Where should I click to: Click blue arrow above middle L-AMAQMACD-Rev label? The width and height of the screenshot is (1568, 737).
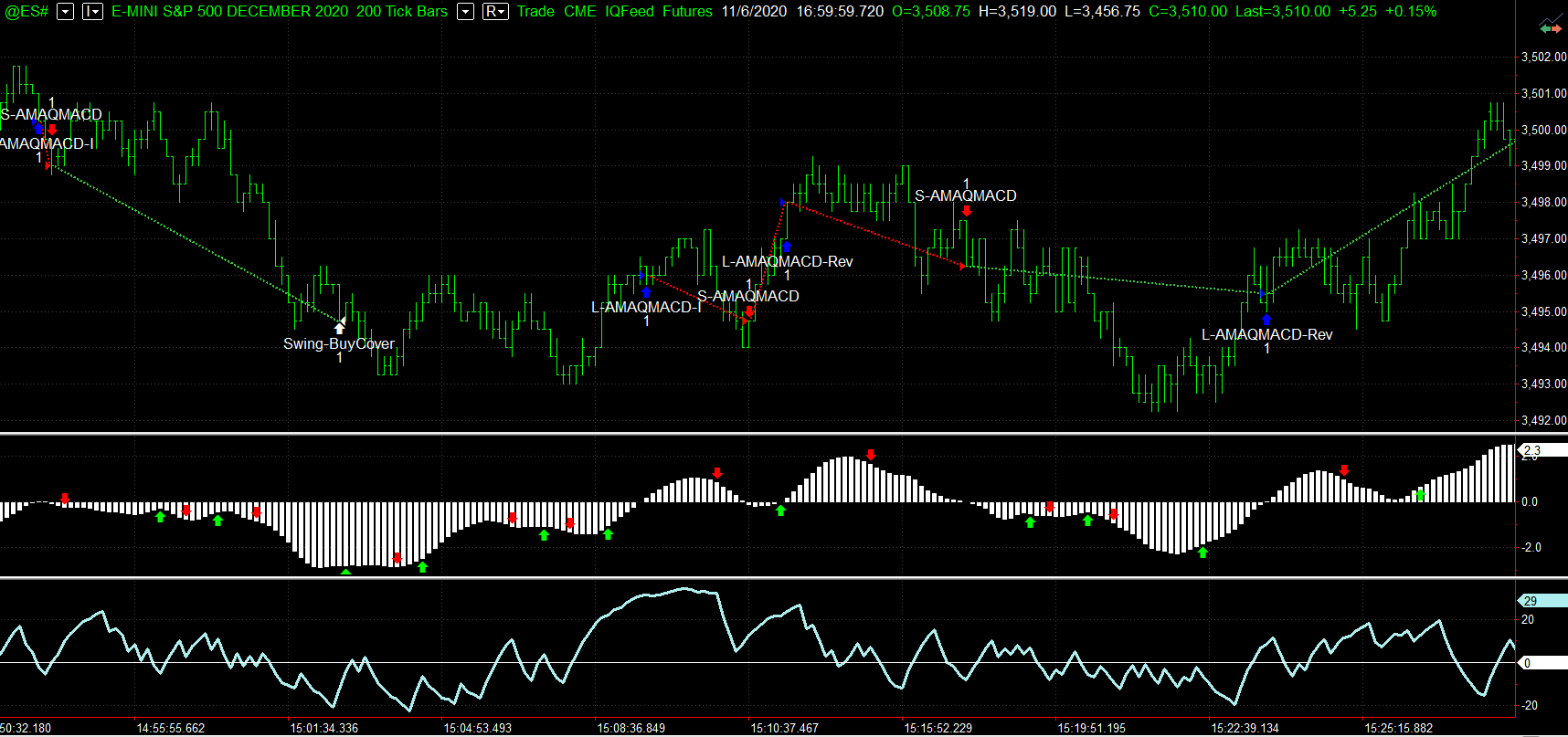pyautogui.click(x=786, y=246)
